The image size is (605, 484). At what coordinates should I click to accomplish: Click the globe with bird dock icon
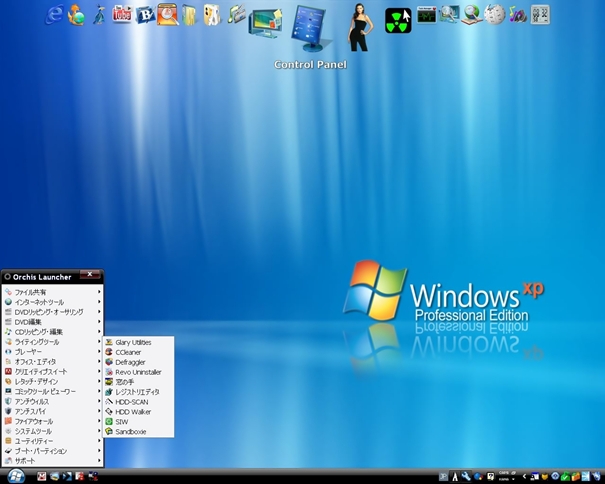tap(76, 15)
